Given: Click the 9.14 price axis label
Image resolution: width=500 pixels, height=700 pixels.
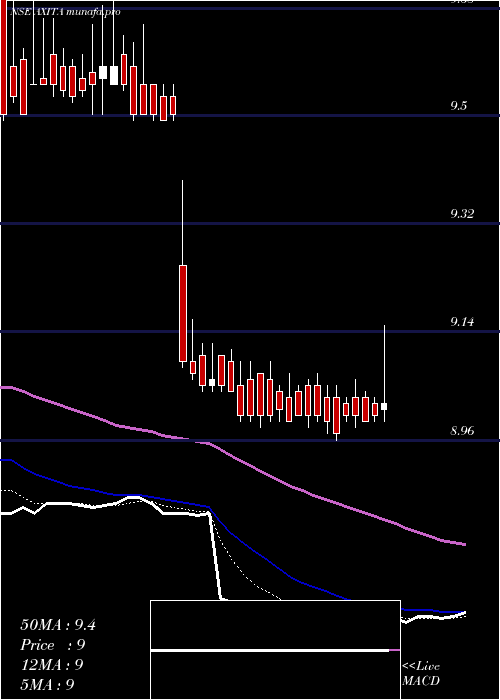Looking at the screenshot, I should tap(462, 321).
